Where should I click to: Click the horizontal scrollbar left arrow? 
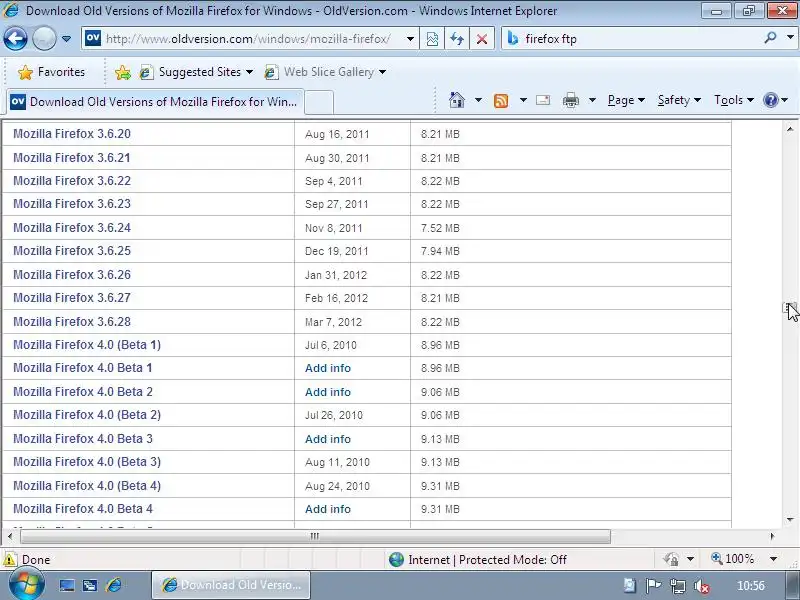pos(10,536)
